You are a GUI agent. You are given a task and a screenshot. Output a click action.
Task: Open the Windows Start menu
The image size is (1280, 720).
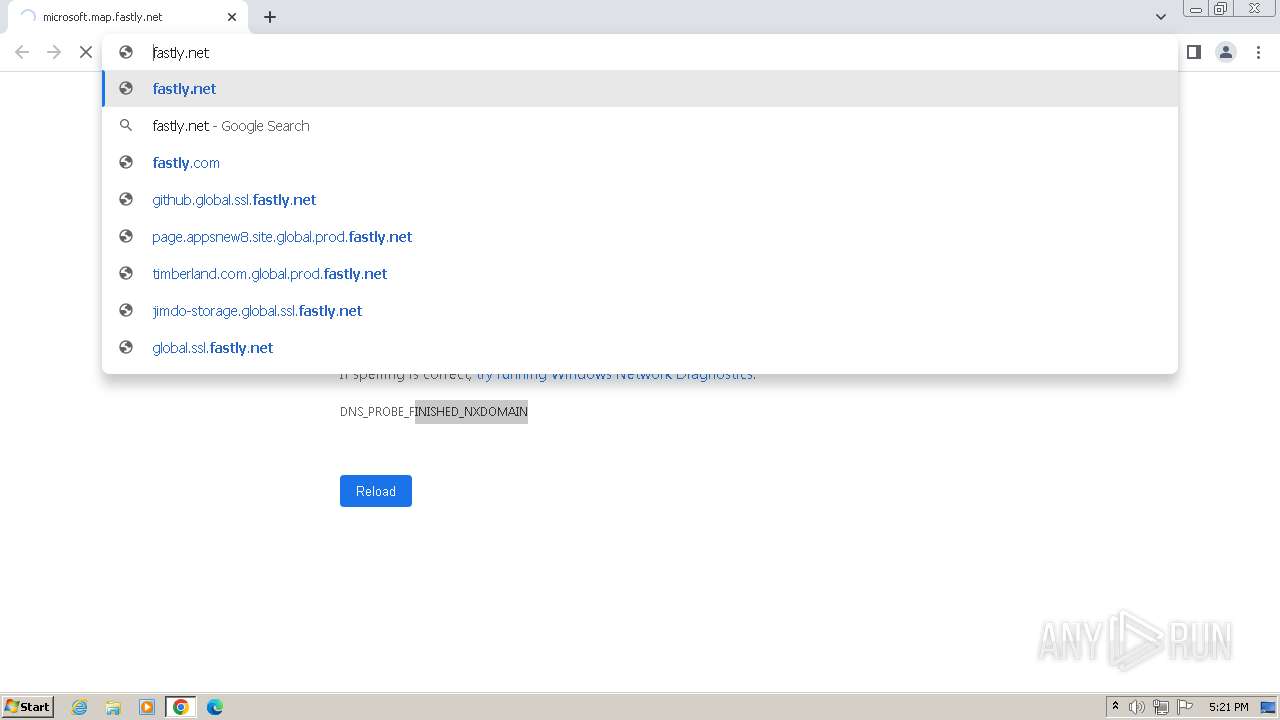[x=28, y=706]
